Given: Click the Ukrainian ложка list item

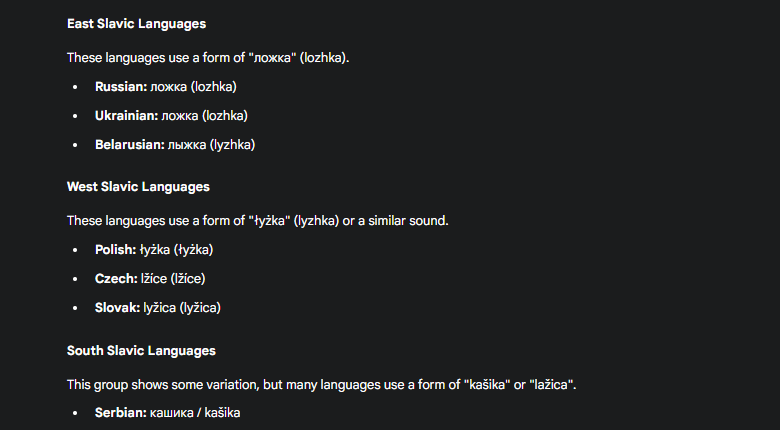Looking at the screenshot, I should tap(171, 115).
